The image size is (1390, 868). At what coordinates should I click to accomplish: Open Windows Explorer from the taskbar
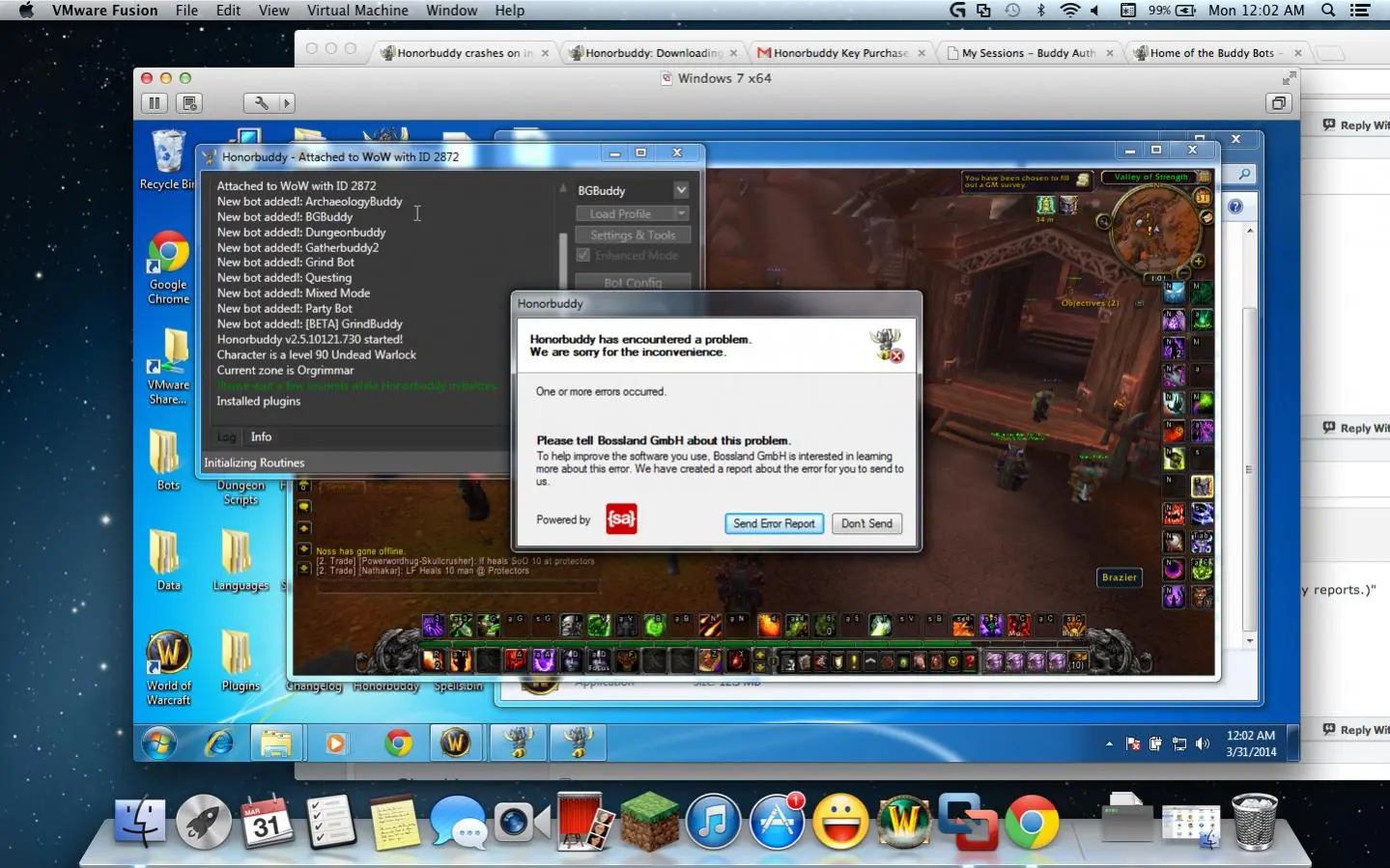pos(276,742)
